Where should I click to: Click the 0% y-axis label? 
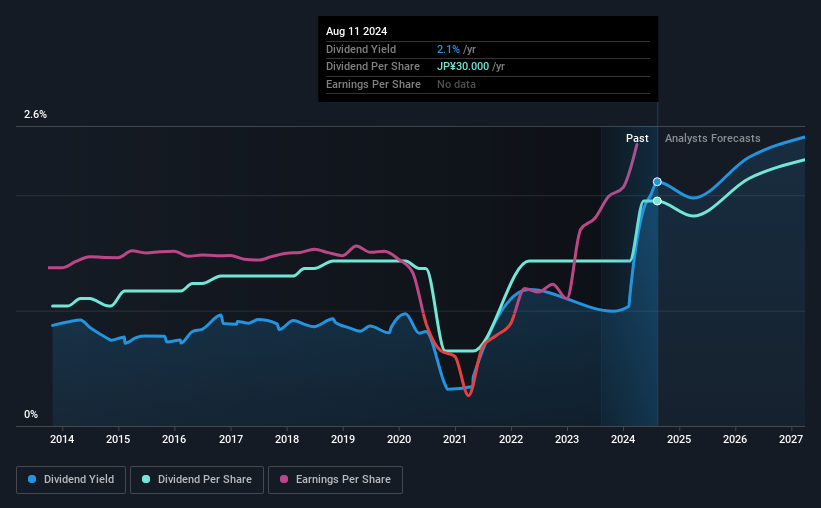pos(31,414)
